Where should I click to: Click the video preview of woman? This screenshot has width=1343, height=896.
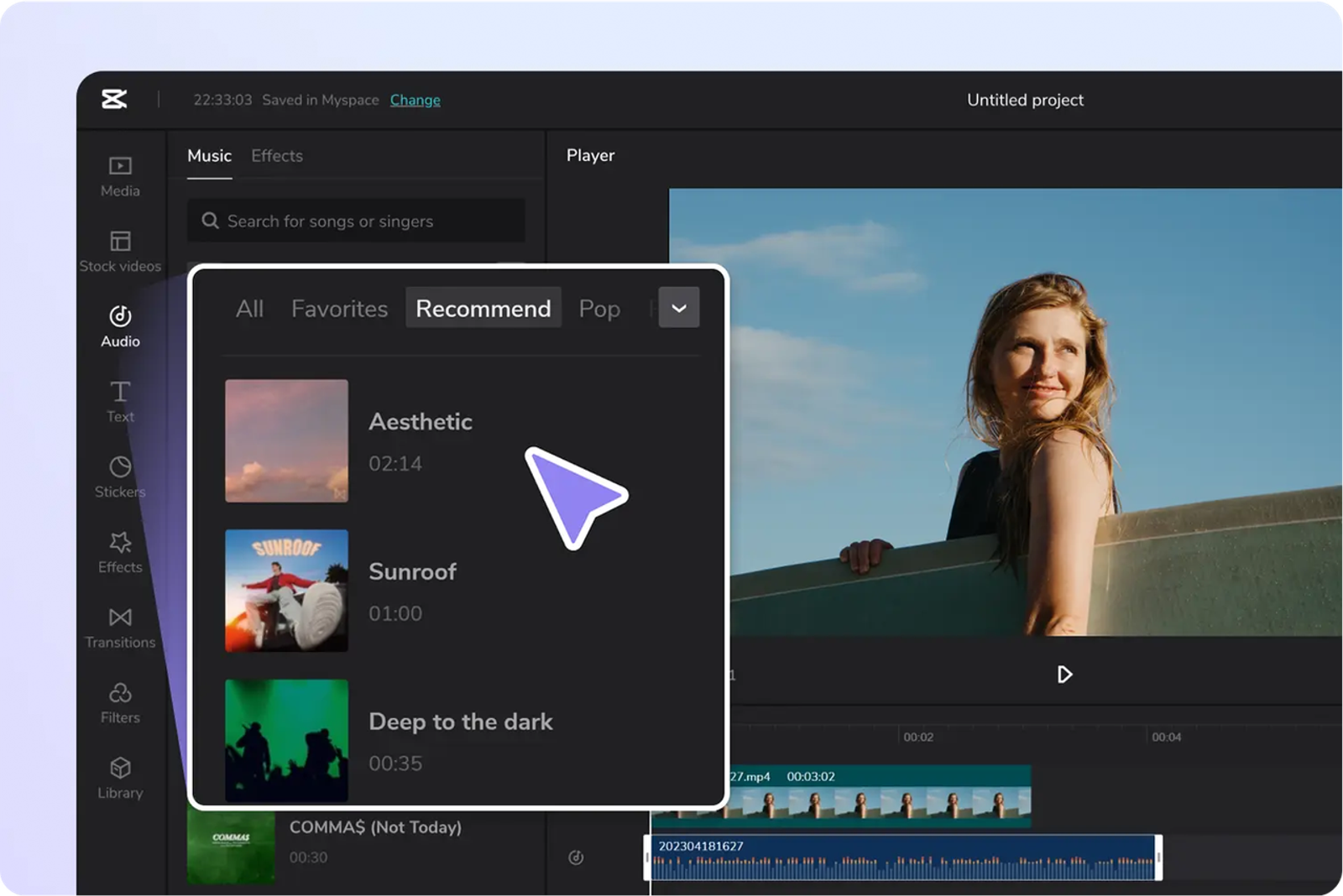[x=1006, y=412]
